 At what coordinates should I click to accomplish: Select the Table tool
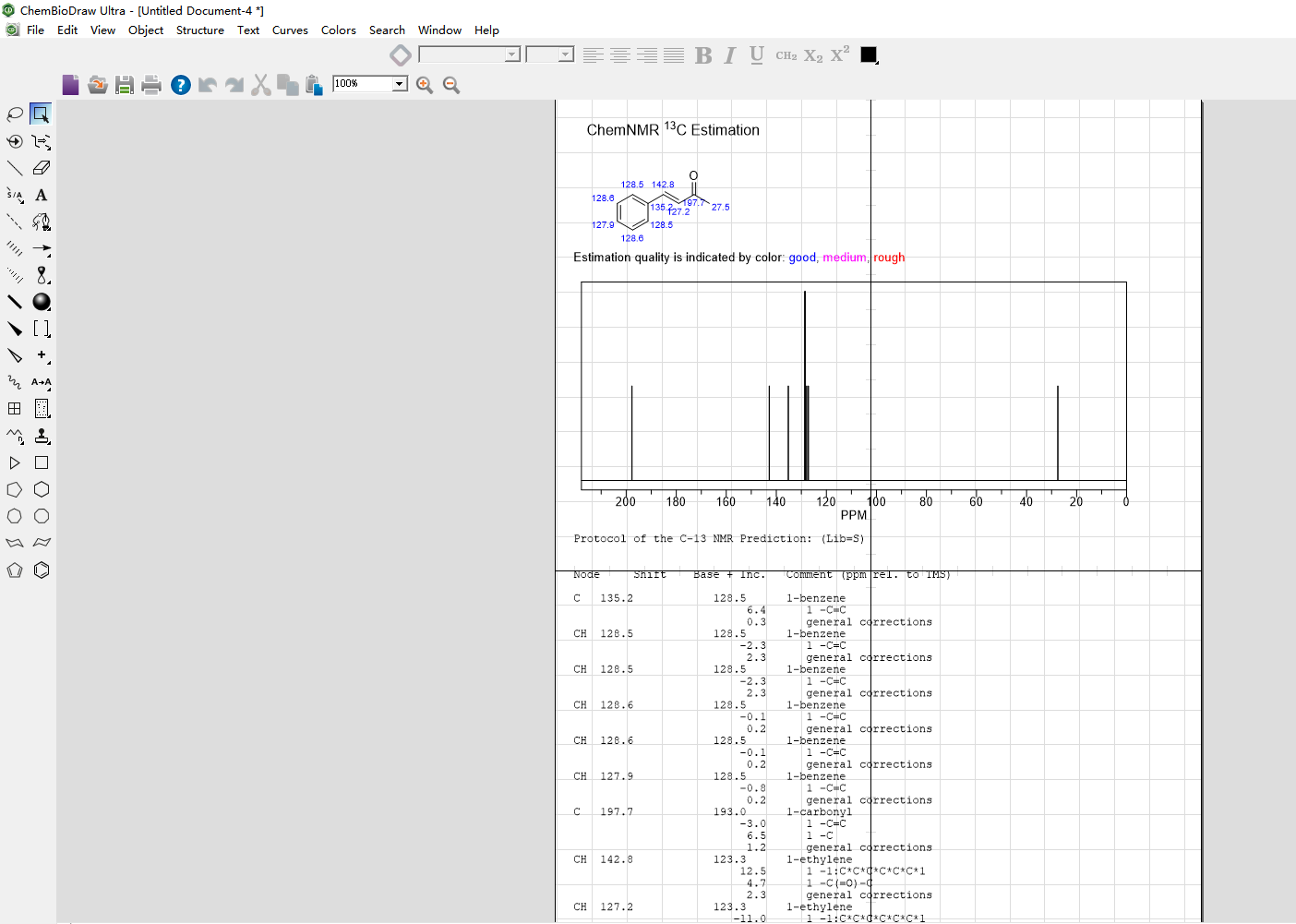[x=15, y=409]
